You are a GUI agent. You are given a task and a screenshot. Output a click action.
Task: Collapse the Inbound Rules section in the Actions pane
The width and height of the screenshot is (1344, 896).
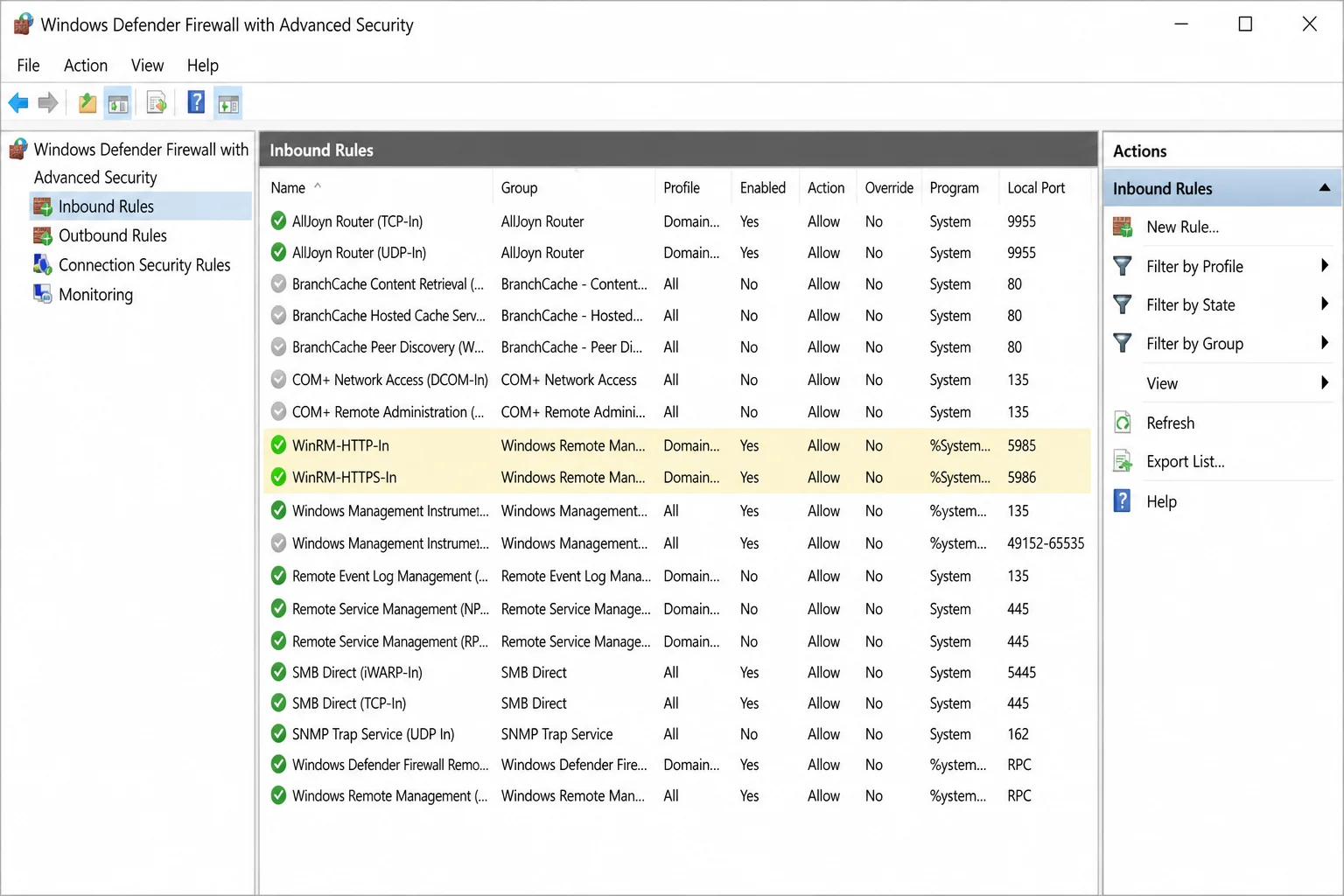(1325, 187)
